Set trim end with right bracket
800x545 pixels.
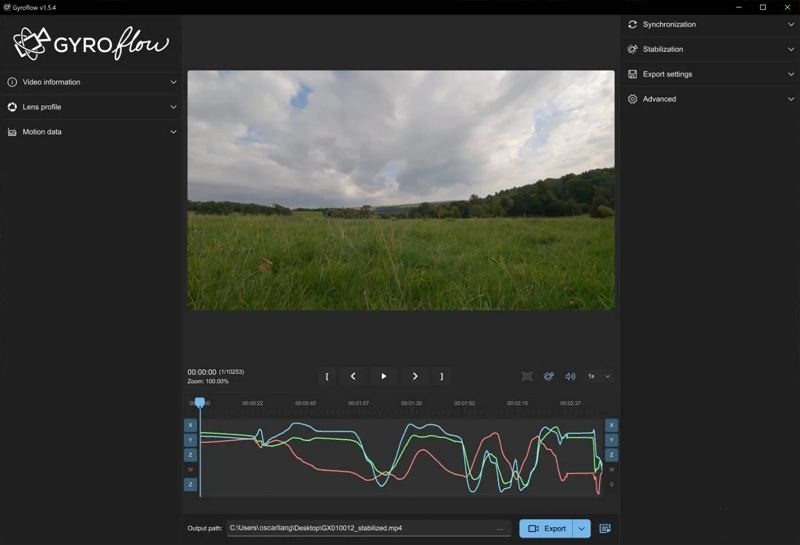coord(441,377)
